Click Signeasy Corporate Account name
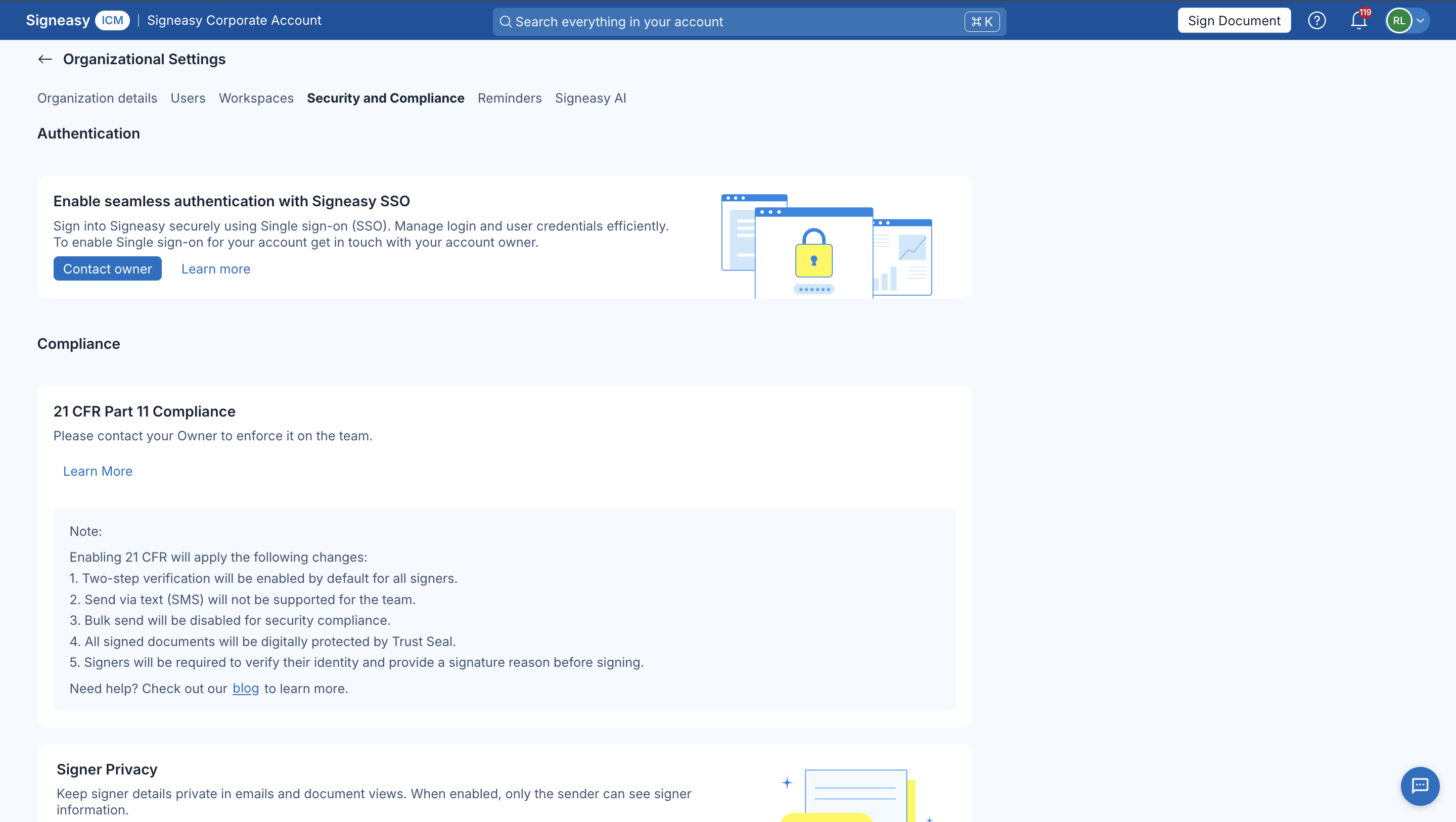1456x822 pixels. point(234,21)
